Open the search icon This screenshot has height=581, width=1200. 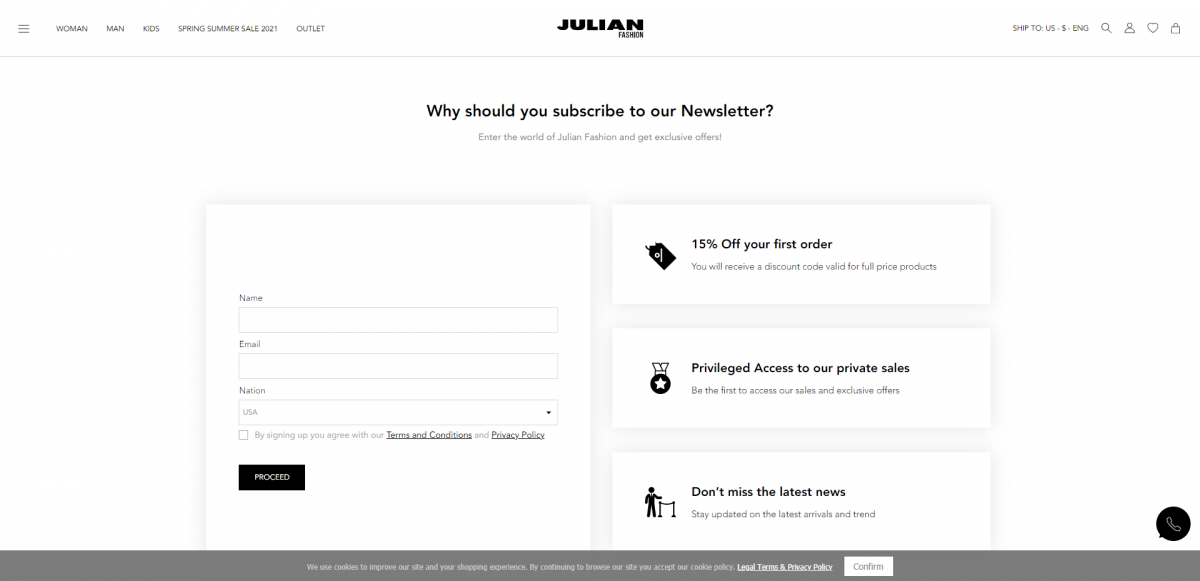coord(1106,28)
